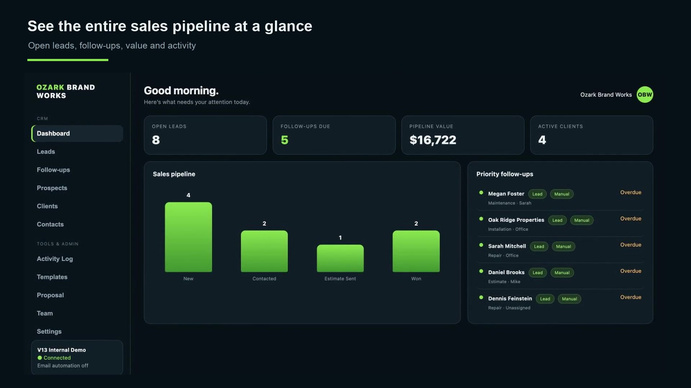Open the Proposal tool
Image resolution: width=691 pixels, height=388 pixels.
tap(50, 295)
